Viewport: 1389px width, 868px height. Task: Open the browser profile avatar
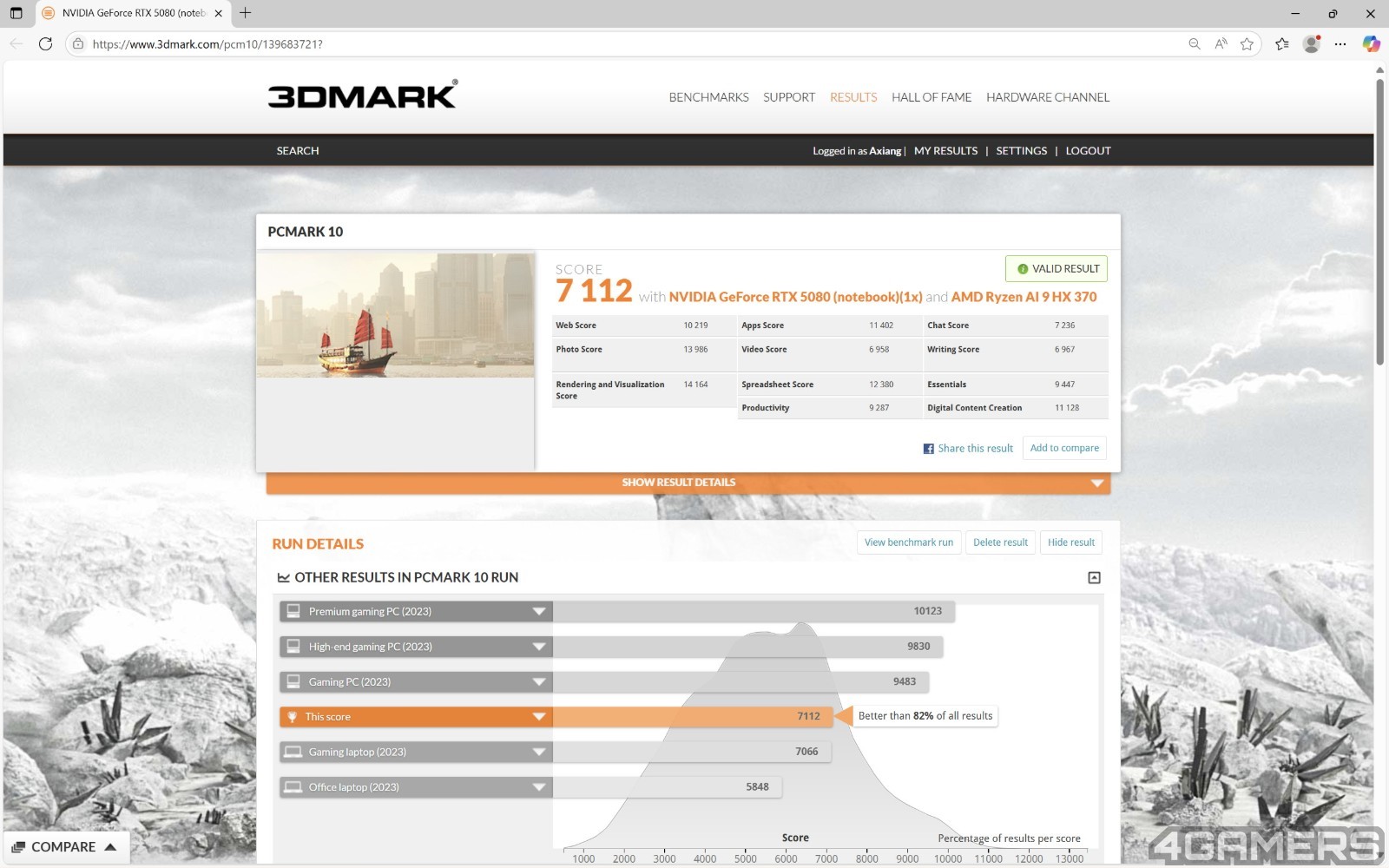tap(1312, 44)
